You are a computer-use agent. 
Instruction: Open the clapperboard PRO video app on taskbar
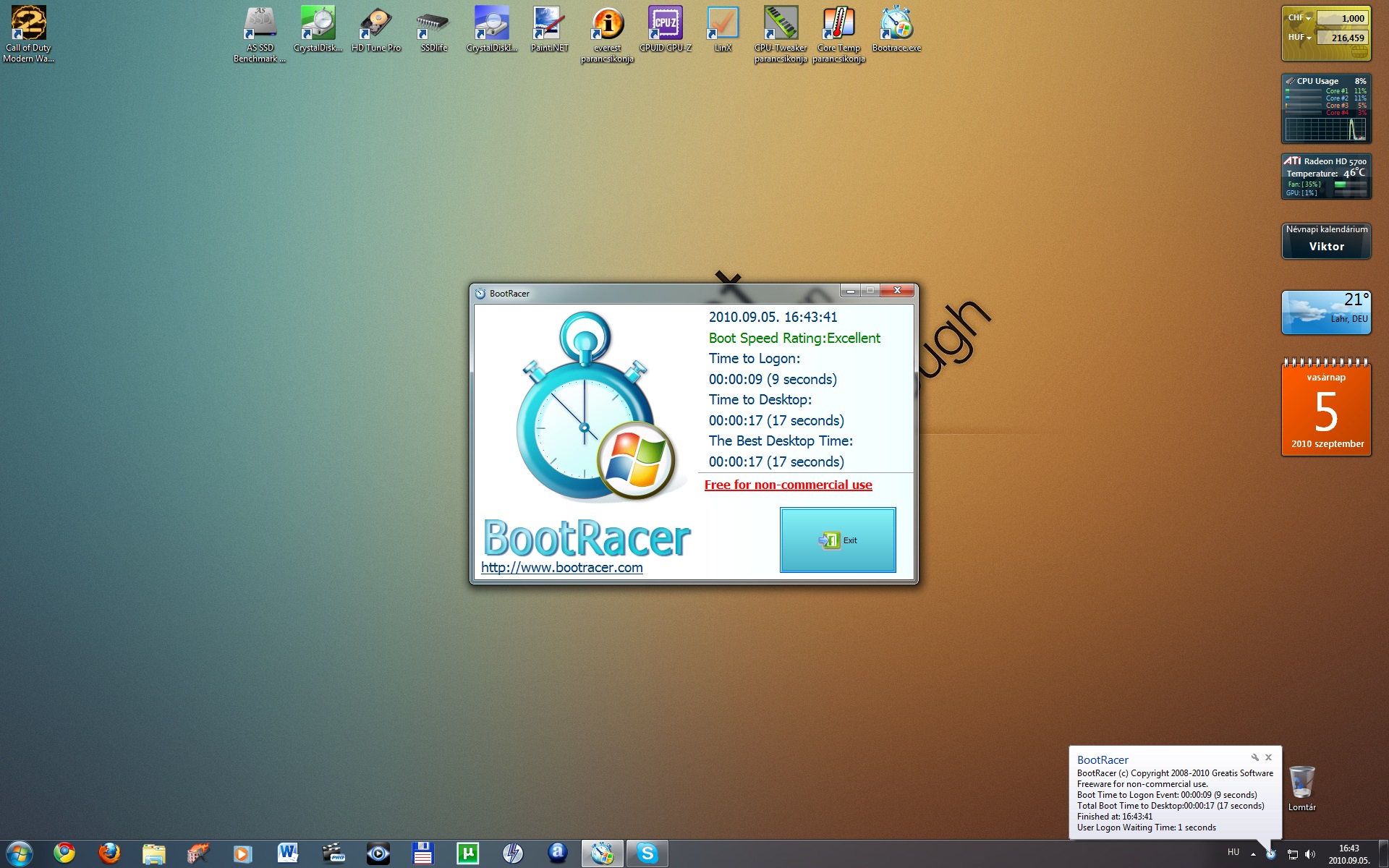(x=333, y=854)
